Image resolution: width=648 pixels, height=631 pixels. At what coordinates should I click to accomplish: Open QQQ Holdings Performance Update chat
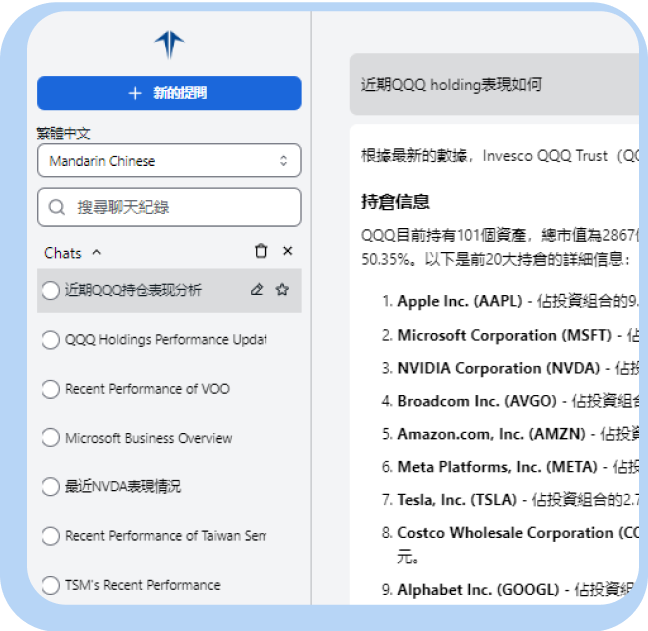(165, 340)
